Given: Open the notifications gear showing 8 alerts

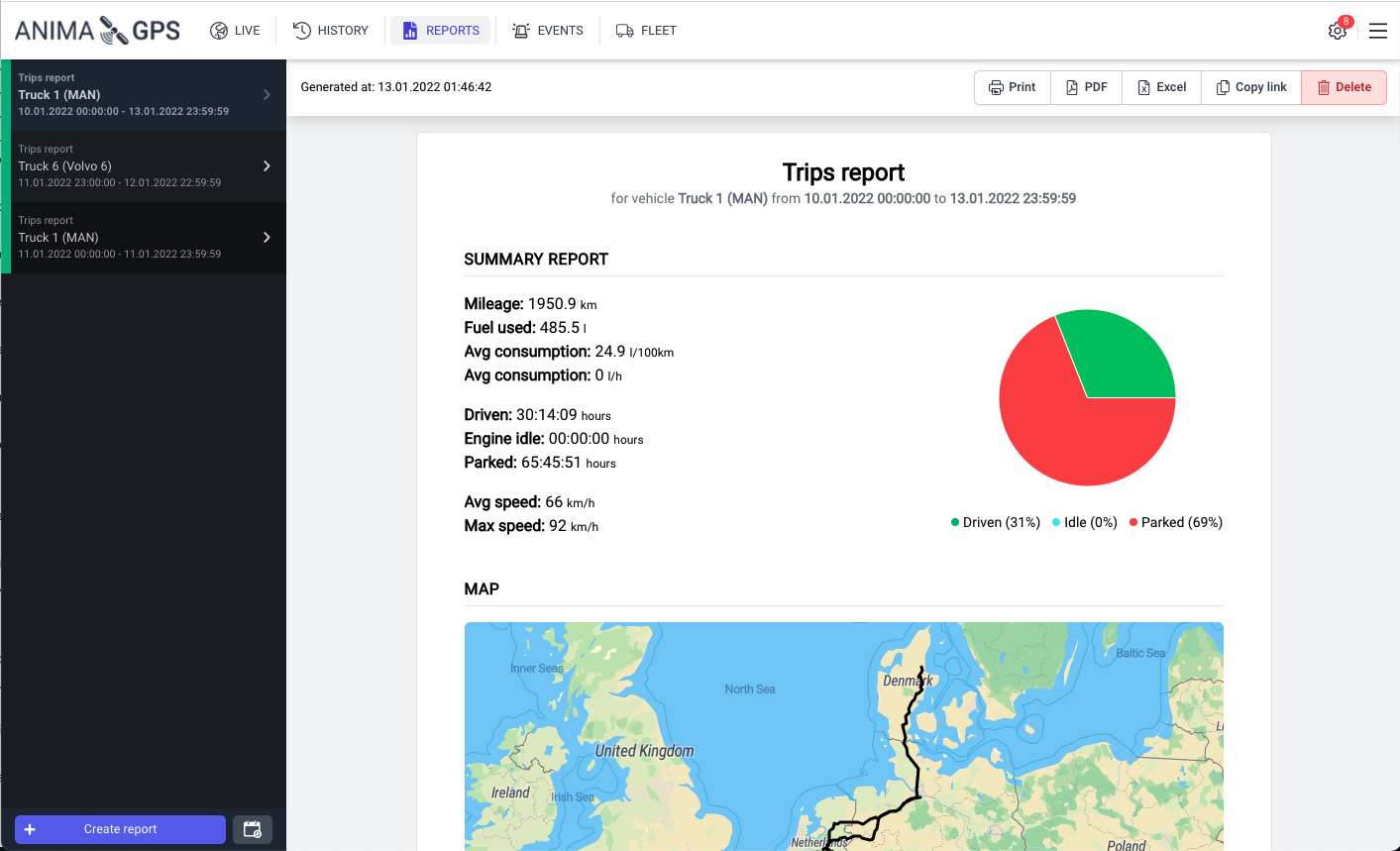Looking at the screenshot, I should 1337,31.
